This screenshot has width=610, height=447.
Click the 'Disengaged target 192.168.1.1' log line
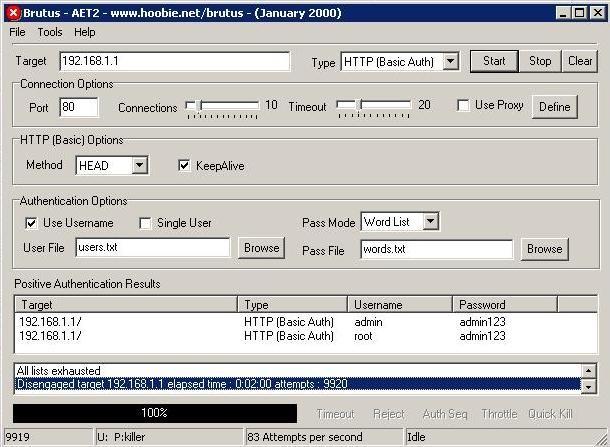[298, 384]
